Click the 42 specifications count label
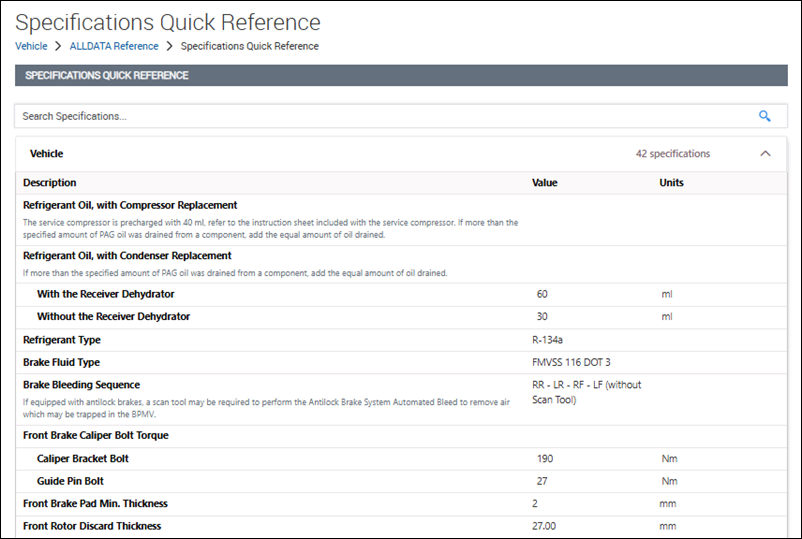802x539 pixels. click(x=672, y=154)
